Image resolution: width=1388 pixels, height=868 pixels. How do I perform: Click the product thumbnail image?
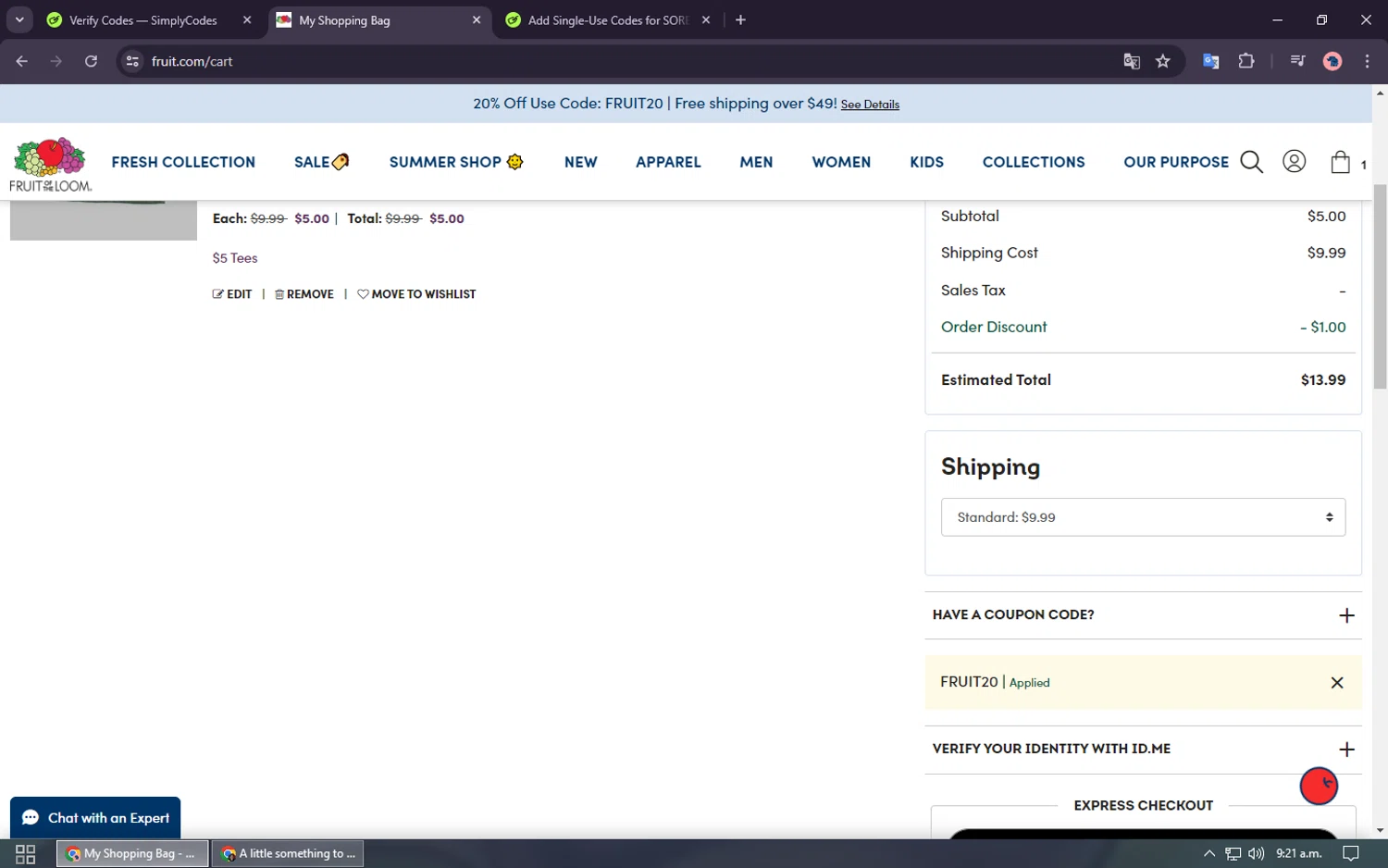point(104,220)
